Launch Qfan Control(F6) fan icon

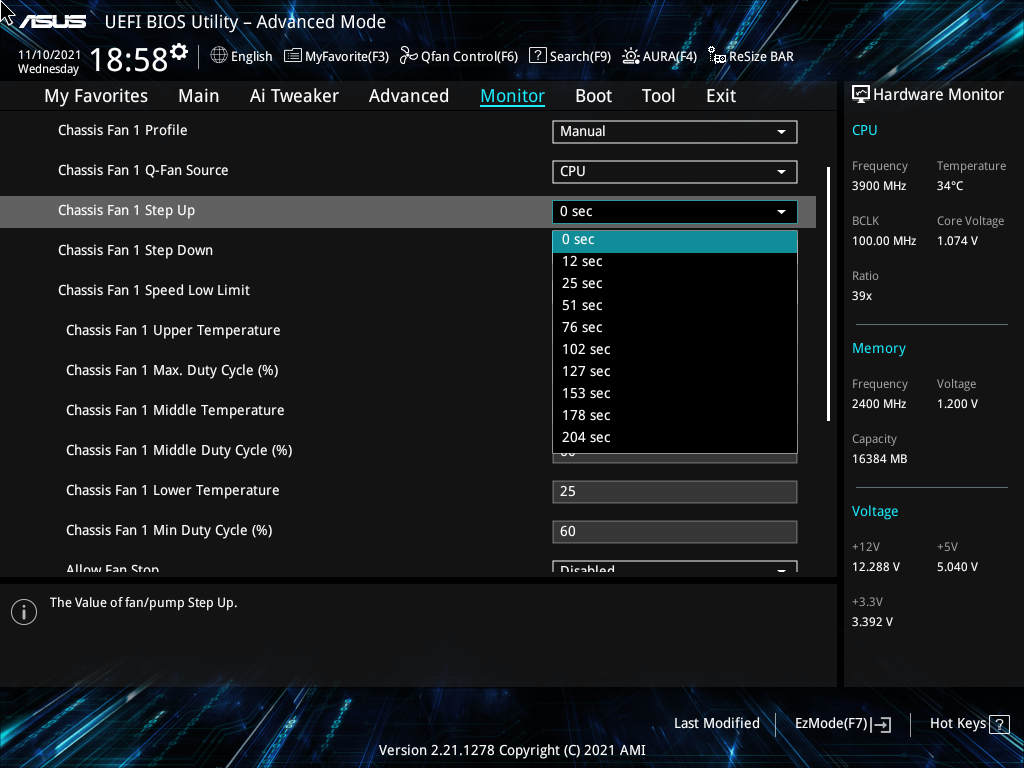[x=409, y=56]
